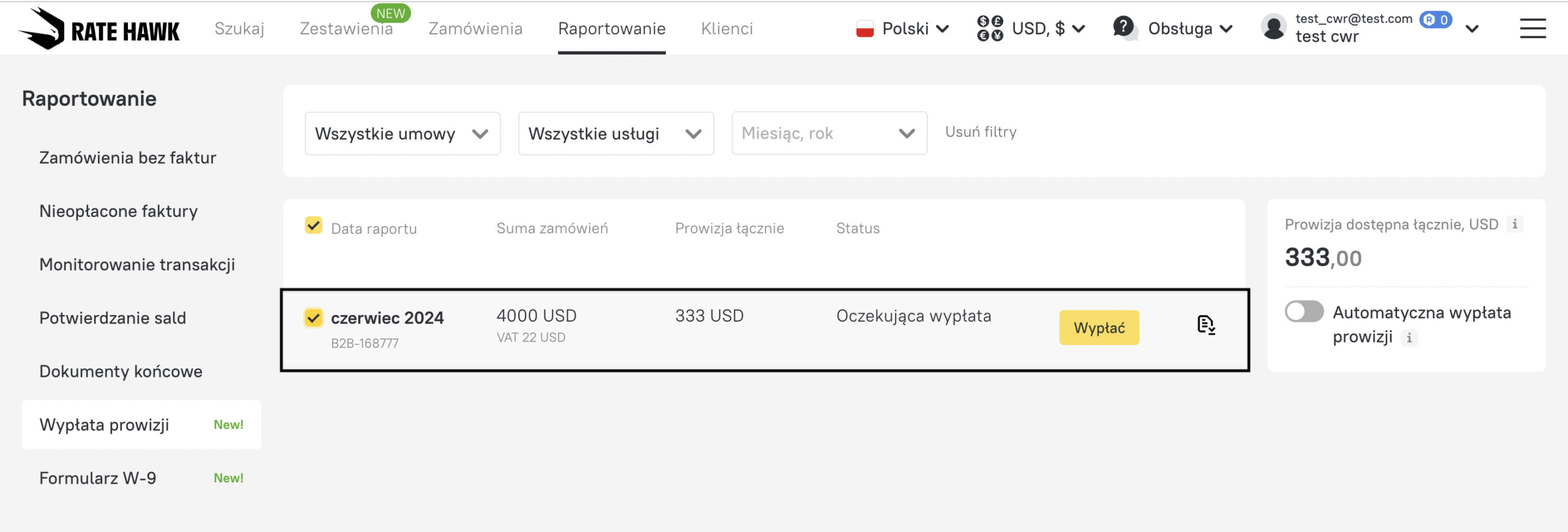Click the user avatar icon

coord(1274,28)
